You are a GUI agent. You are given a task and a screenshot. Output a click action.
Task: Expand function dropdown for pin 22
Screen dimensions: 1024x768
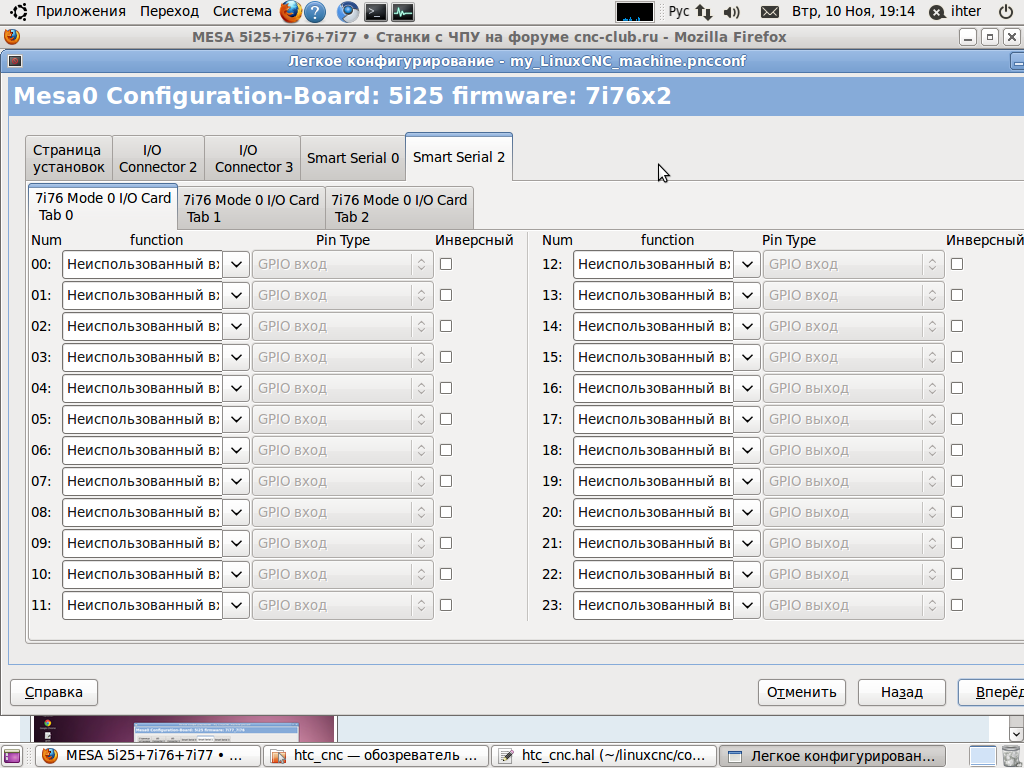tap(747, 574)
